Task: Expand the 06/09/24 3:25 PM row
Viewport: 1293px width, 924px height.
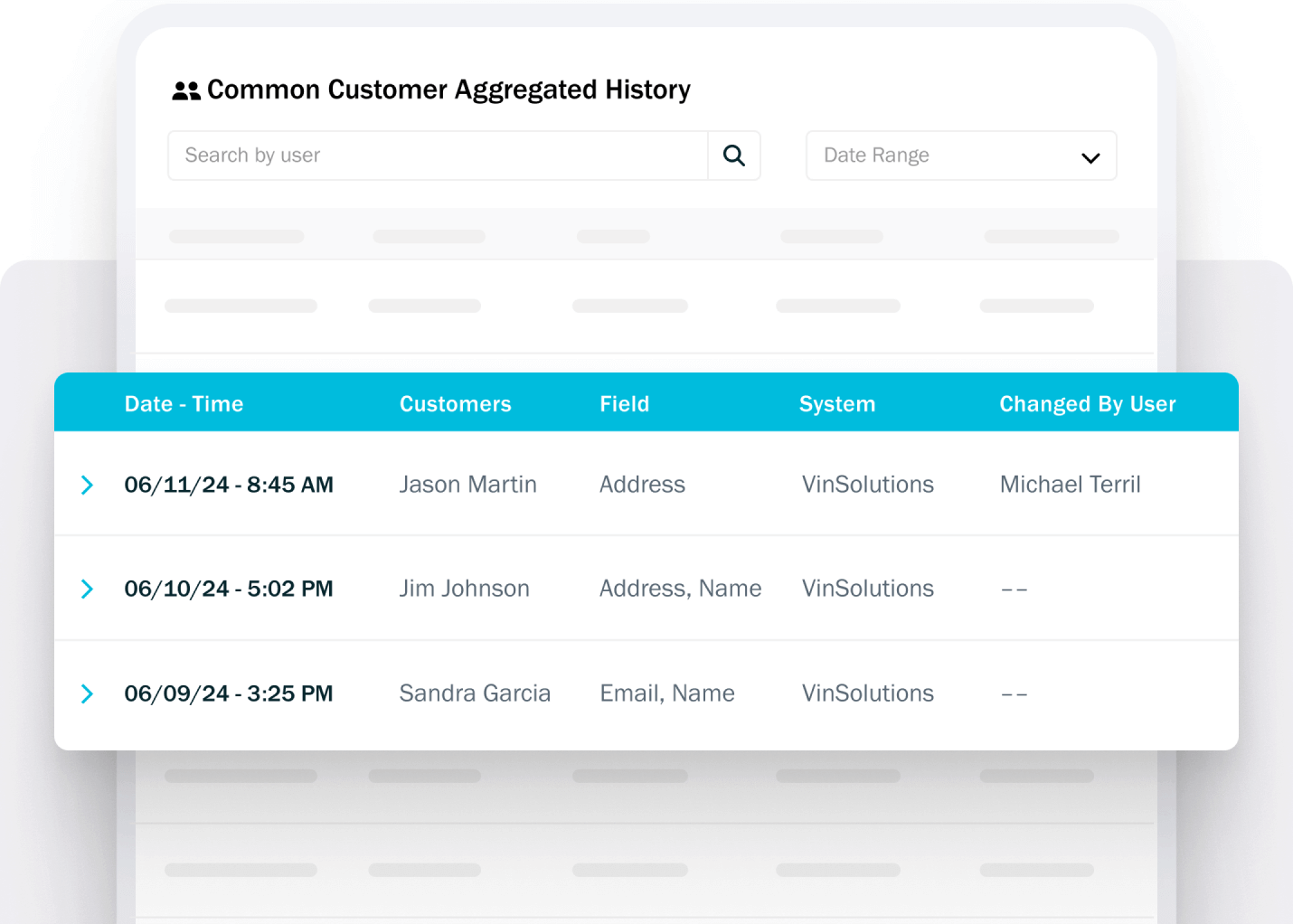Action: click(87, 694)
